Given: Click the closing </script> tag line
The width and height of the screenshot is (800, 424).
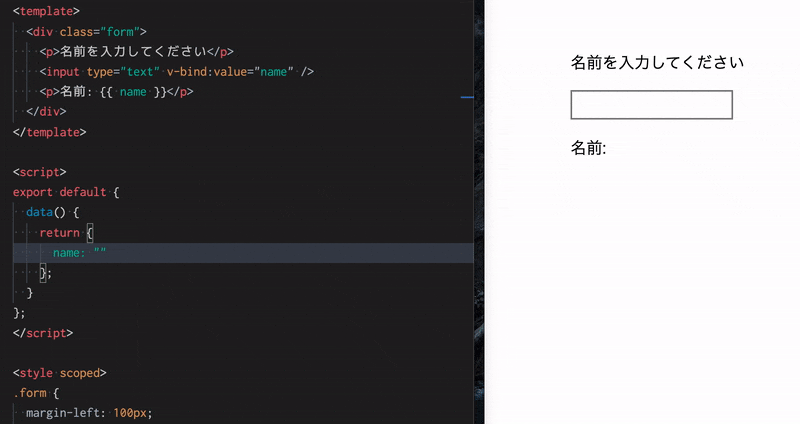Looking at the screenshot, I should click(x=43, y=333).
